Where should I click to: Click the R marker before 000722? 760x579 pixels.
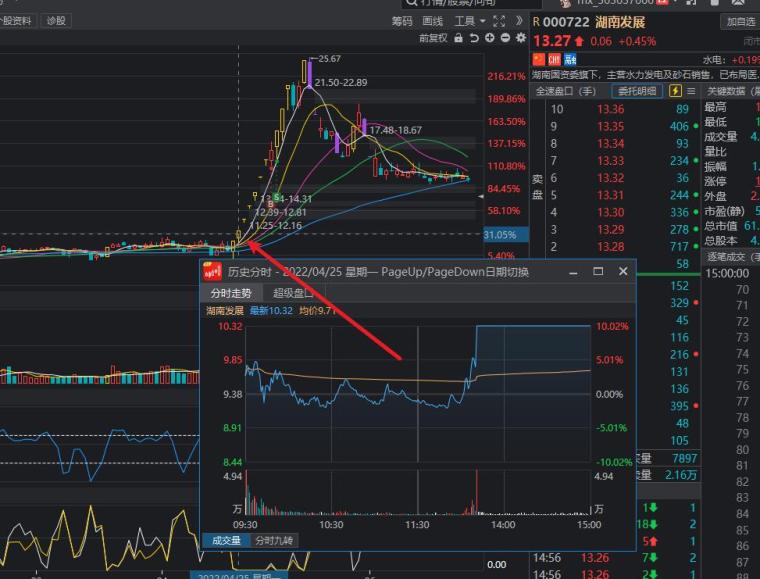click(536, 22)
